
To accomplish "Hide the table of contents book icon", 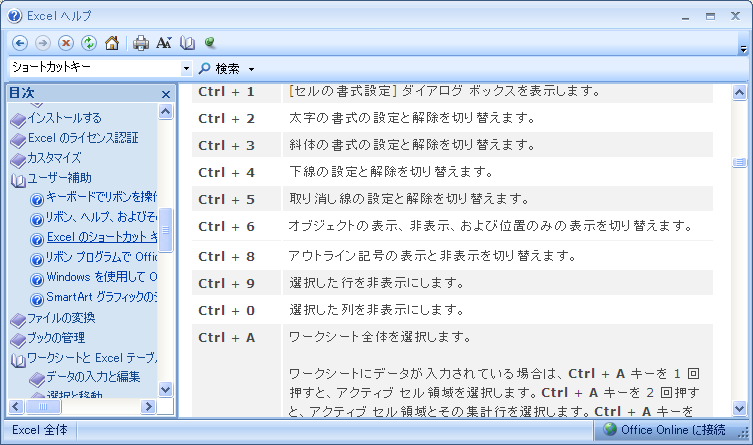I will pyautogui.click(x=187, y=43).
